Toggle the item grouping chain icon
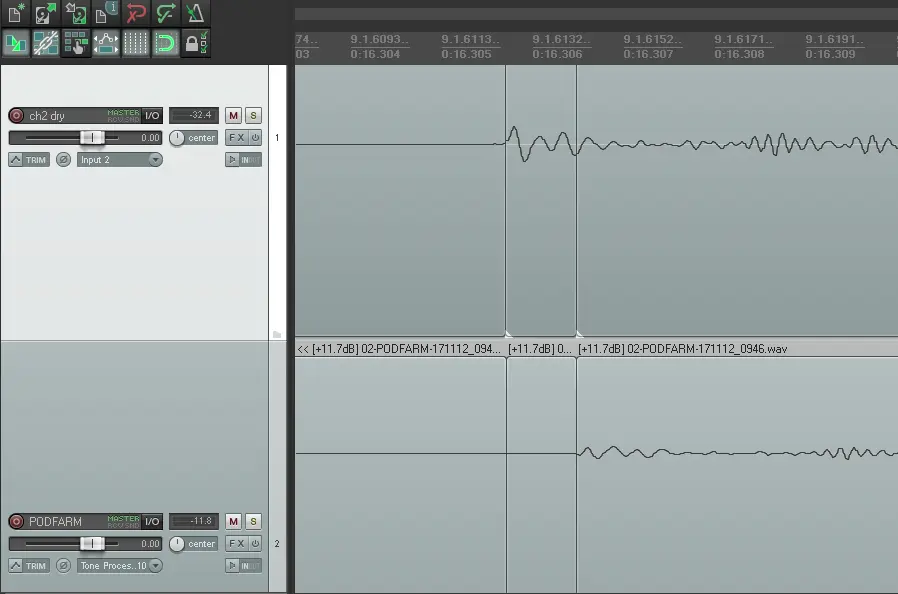The image size is (898, 594). coord(46,43)
